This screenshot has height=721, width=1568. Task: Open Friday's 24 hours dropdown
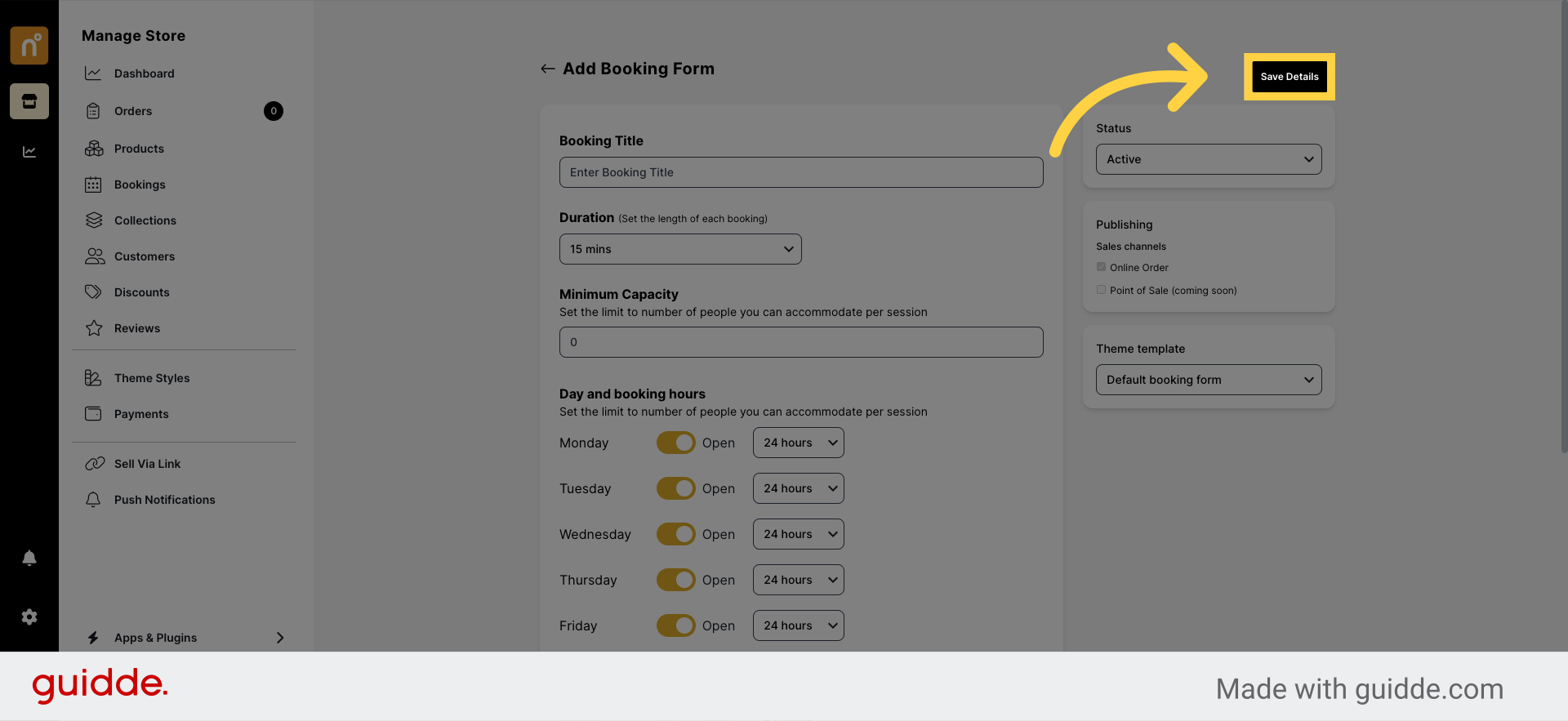(799, 625)
